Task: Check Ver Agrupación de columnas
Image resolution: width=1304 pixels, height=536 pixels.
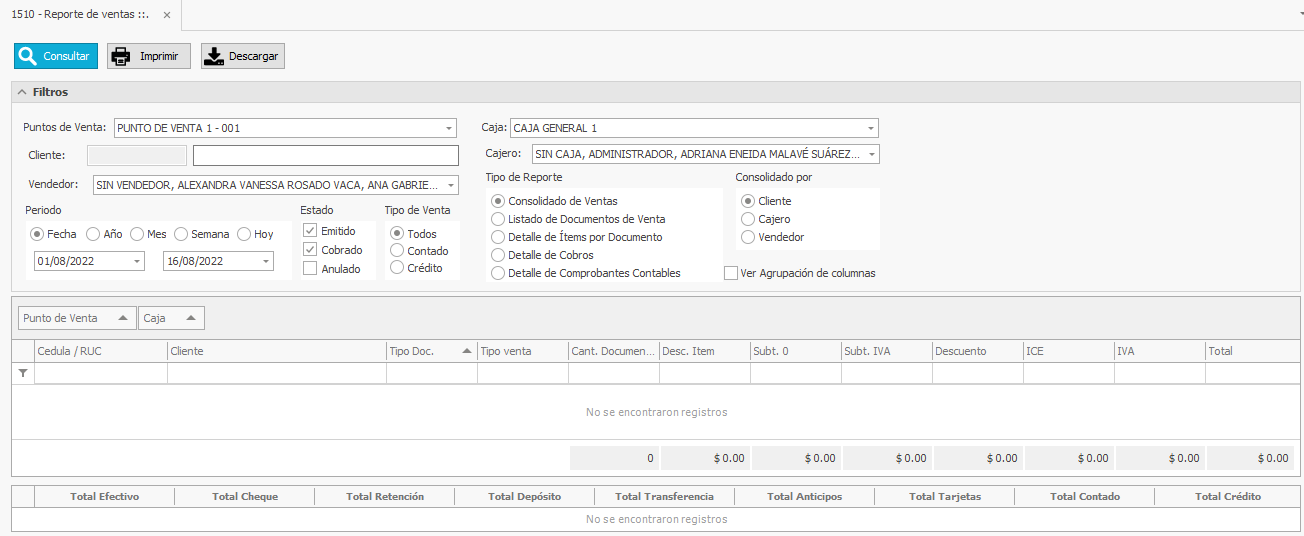Action: pos(731,273)
